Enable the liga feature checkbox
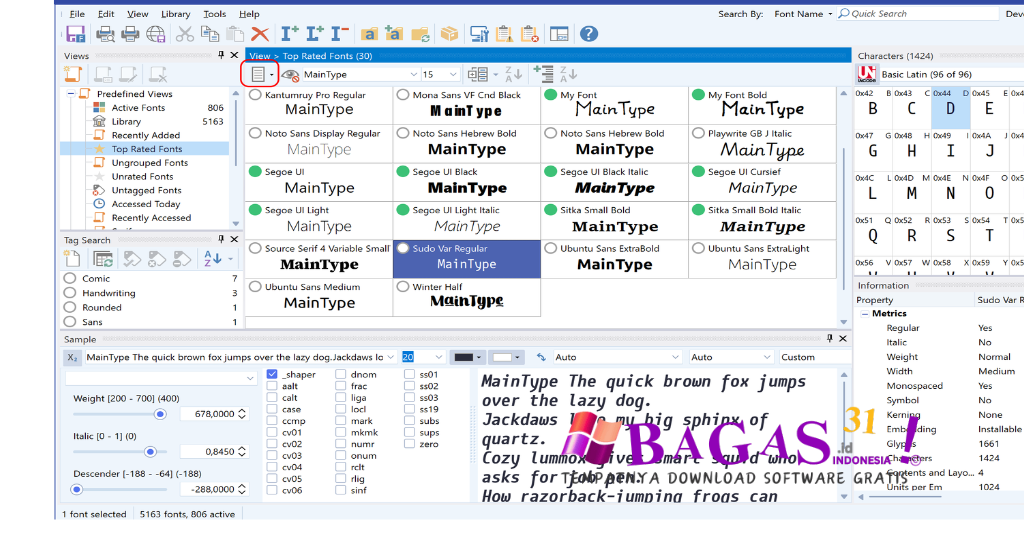The image size is (1024, 538). pyautogui.click(x=341, y=398)
